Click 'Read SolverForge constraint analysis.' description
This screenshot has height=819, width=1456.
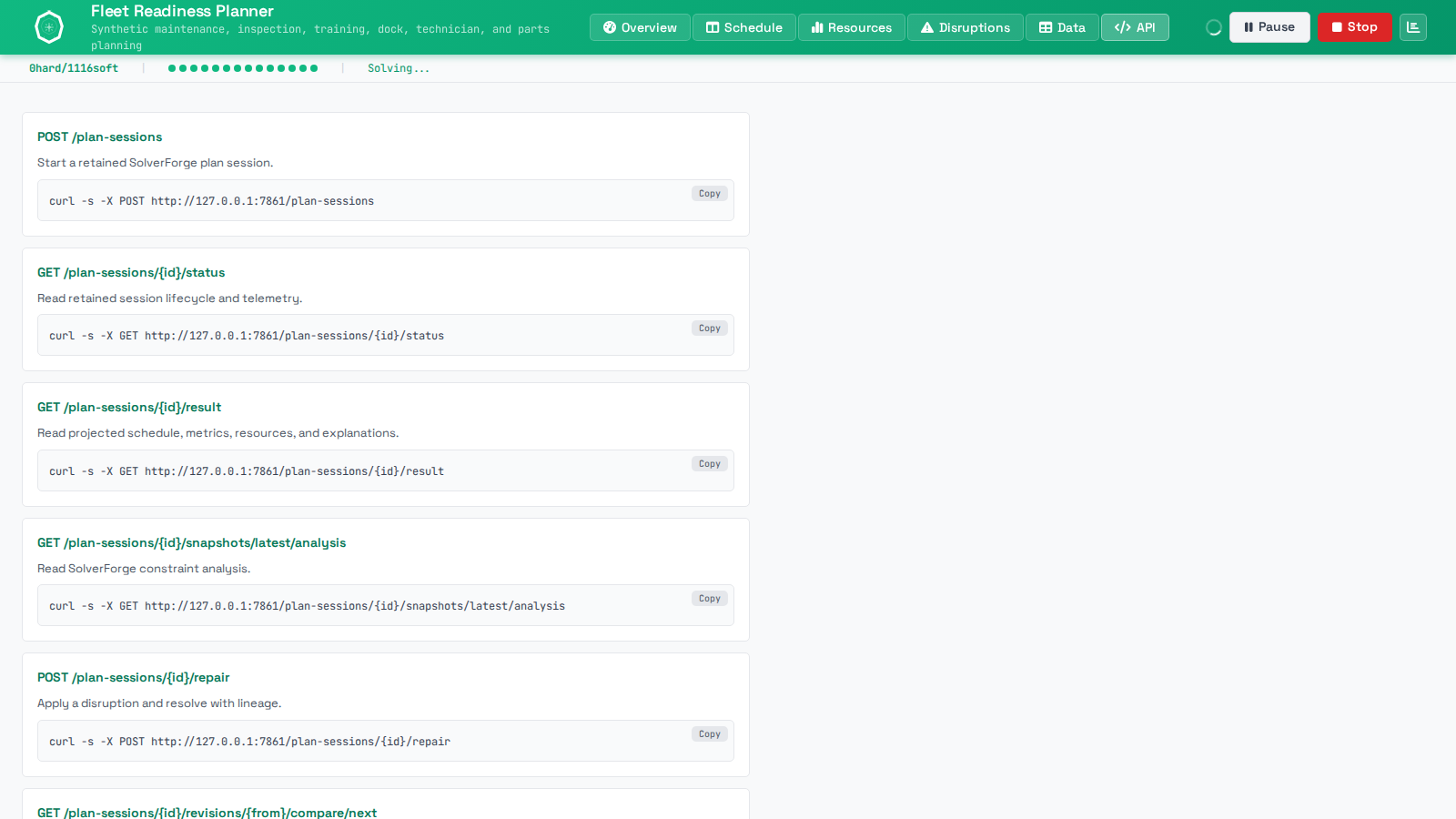(144, 569)
